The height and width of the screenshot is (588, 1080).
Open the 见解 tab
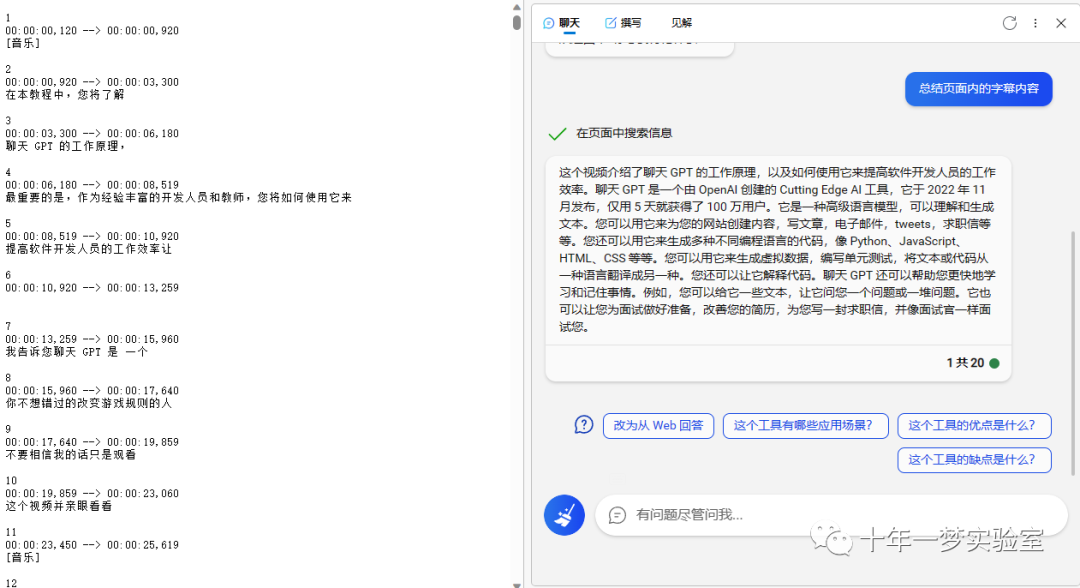coord(681,23)
